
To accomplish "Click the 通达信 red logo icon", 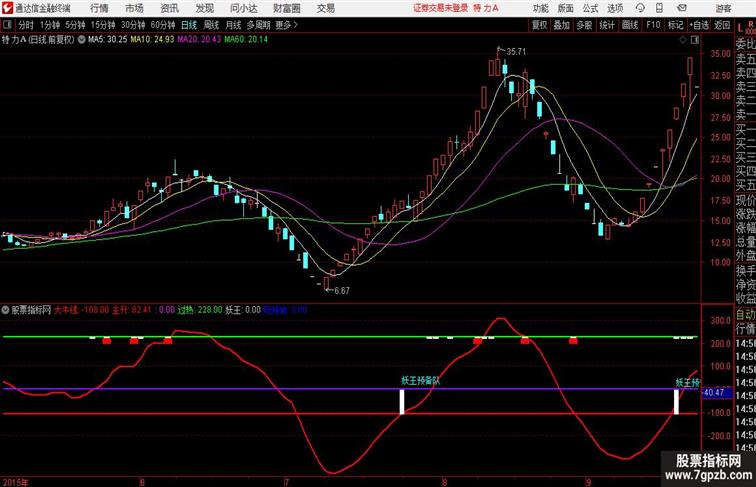I will pos(7,8).
